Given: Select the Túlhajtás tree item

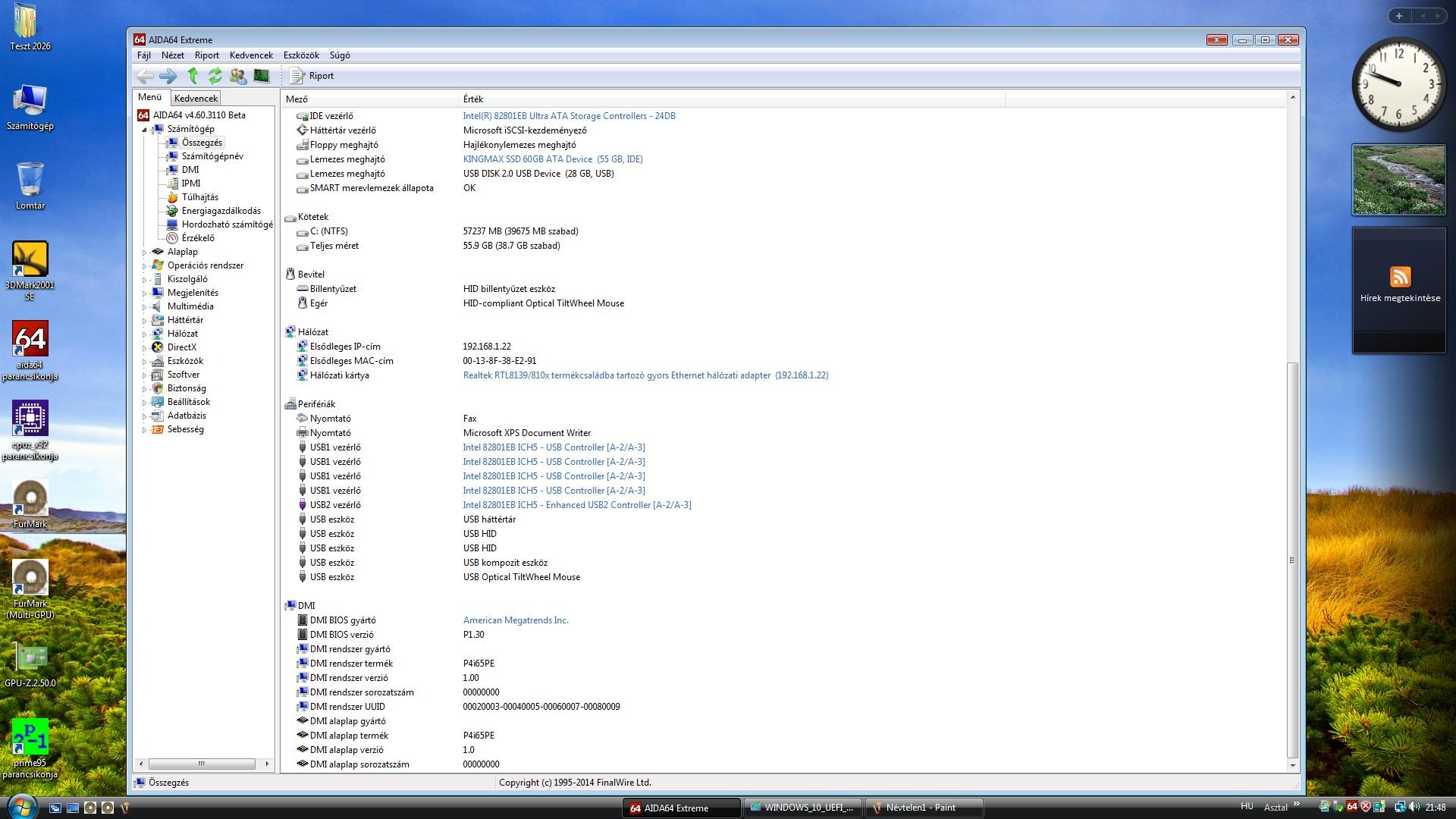Looking at the screenshot, I should [x=199, y=197].
